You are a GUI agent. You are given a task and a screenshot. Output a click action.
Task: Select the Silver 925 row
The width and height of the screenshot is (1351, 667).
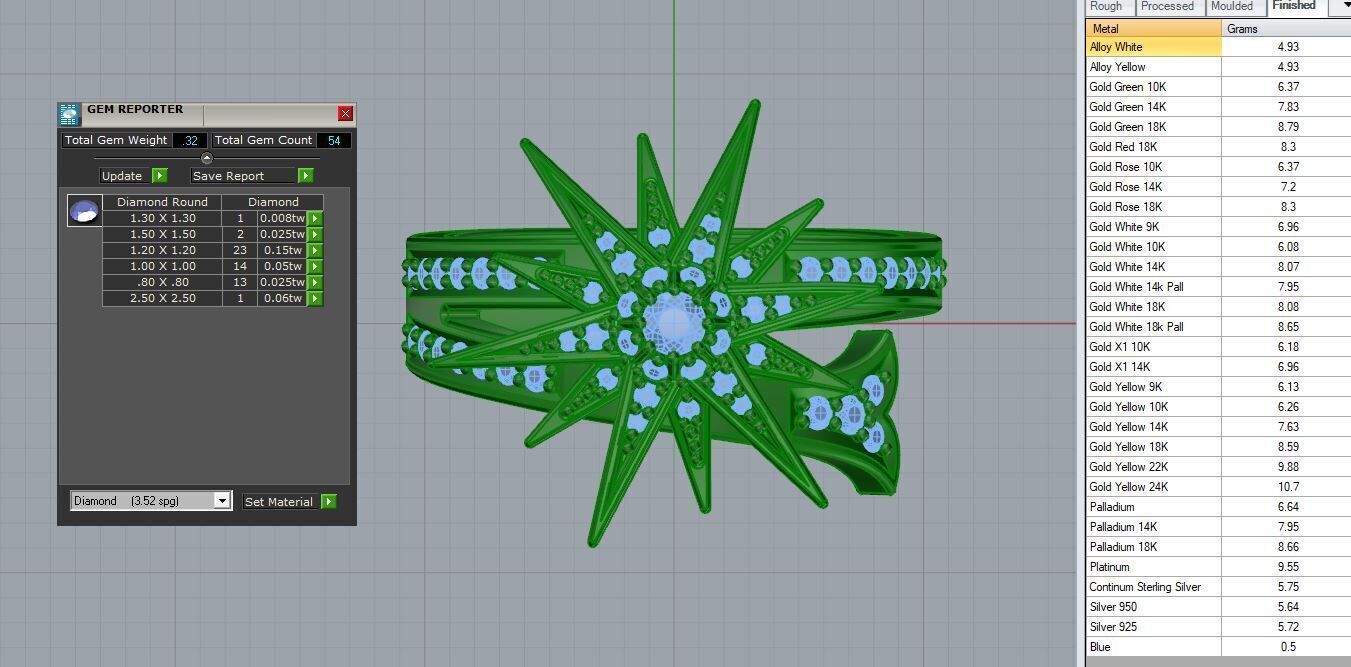[x=1218, y=627]
